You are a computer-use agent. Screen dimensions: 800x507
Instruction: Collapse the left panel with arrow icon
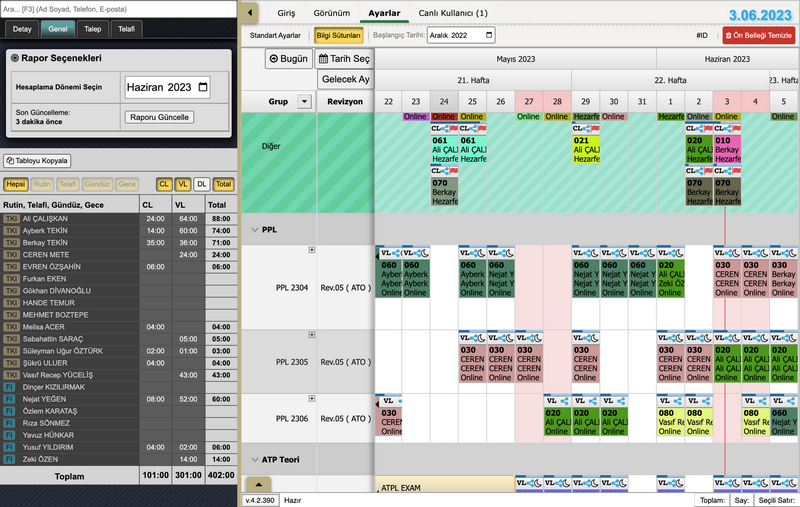click(x=249, y=13)
